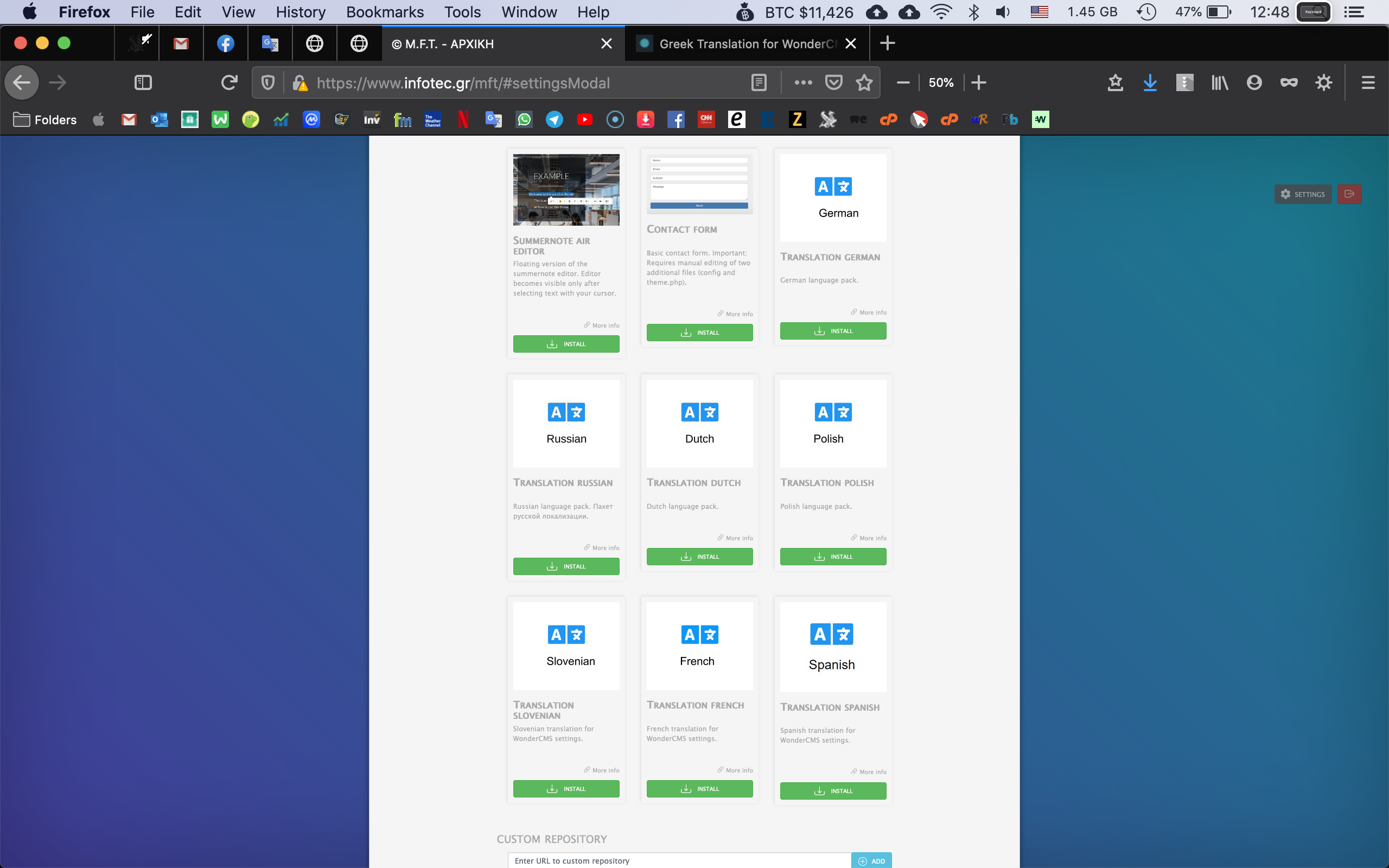
Task: Bookmark this page with the star icon
Action: pyautogui.click(x=864, y=82)
